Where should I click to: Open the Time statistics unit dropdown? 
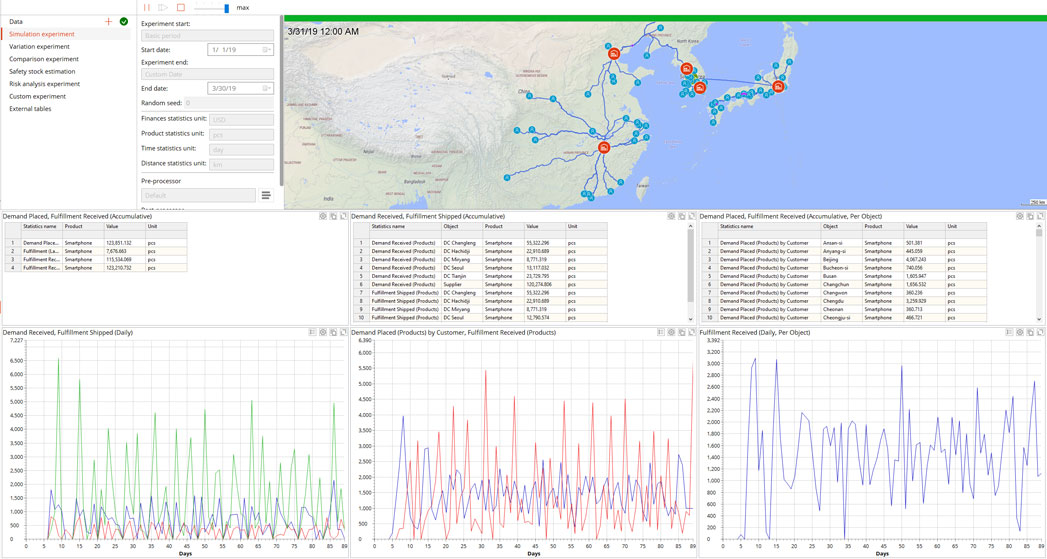pos(241,150)
